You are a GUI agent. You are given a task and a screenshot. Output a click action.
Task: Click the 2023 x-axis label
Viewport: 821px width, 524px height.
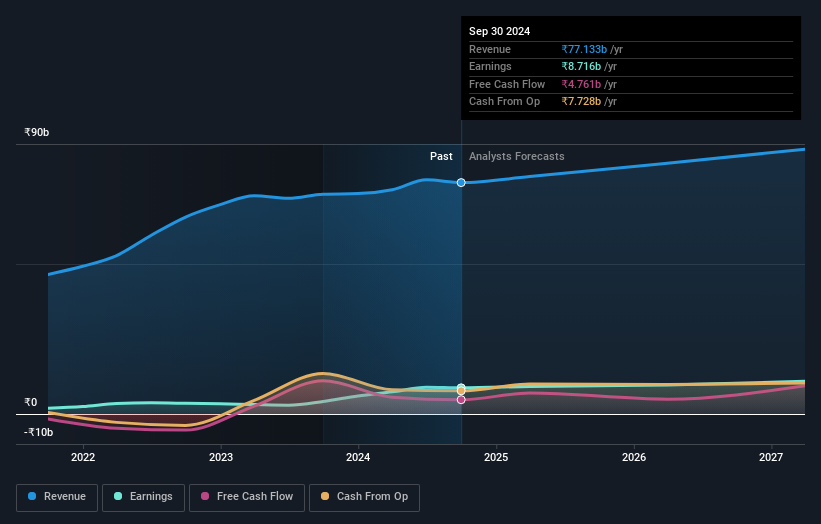[x=221, y=457]
